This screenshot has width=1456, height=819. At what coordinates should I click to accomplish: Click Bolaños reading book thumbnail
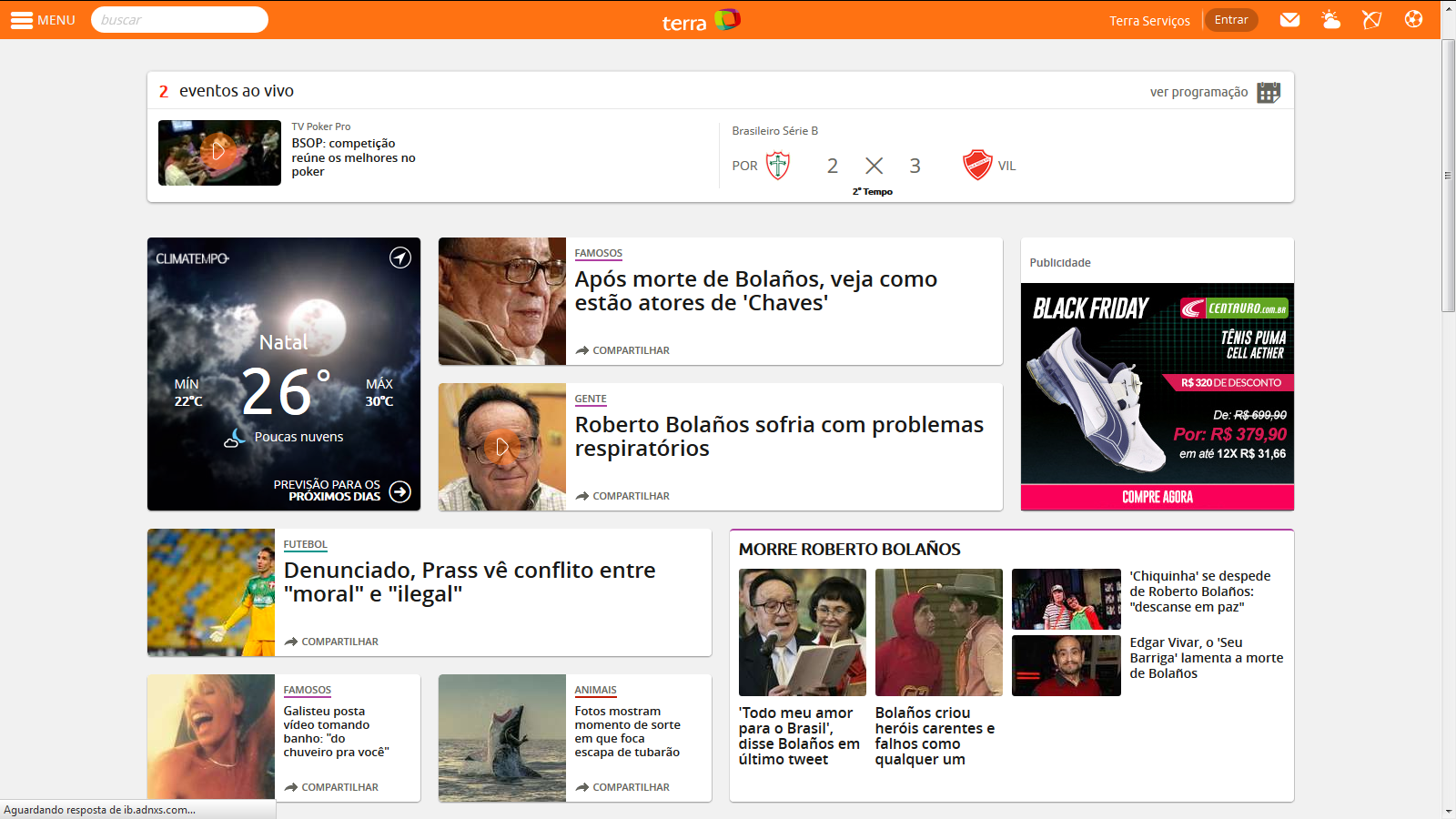tap(803, 632)
